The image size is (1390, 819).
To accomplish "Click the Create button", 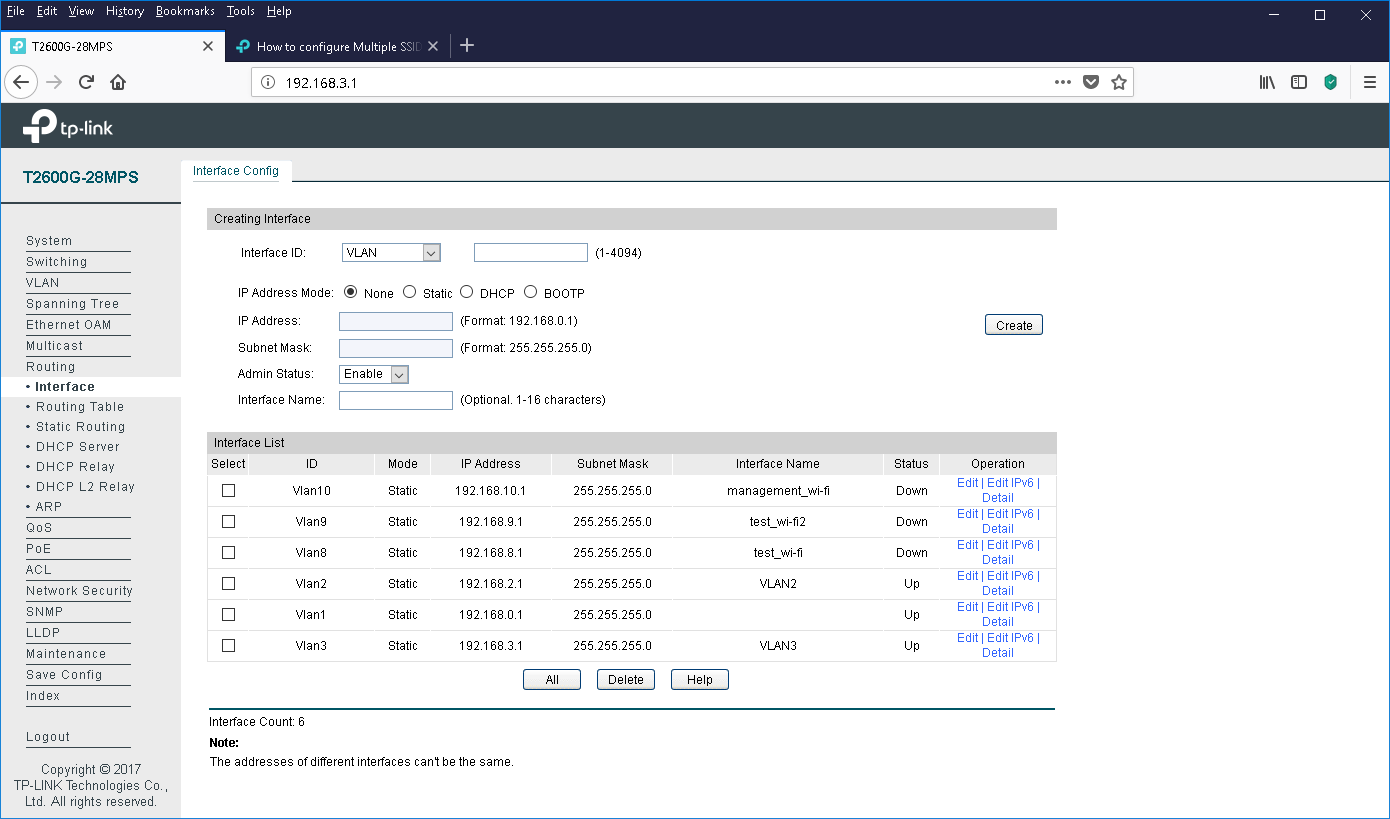I will pyautogui.click(x=1014, y=325).
